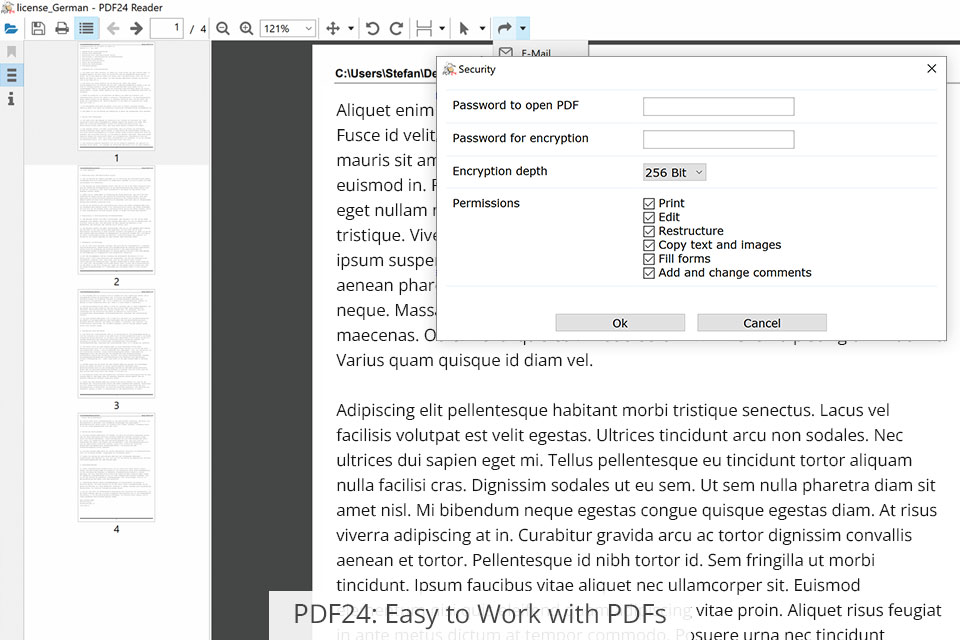This screenshot has height=640, width=960.
Task: Toggle Add and change comments permission
Action: tap(649, 273)
